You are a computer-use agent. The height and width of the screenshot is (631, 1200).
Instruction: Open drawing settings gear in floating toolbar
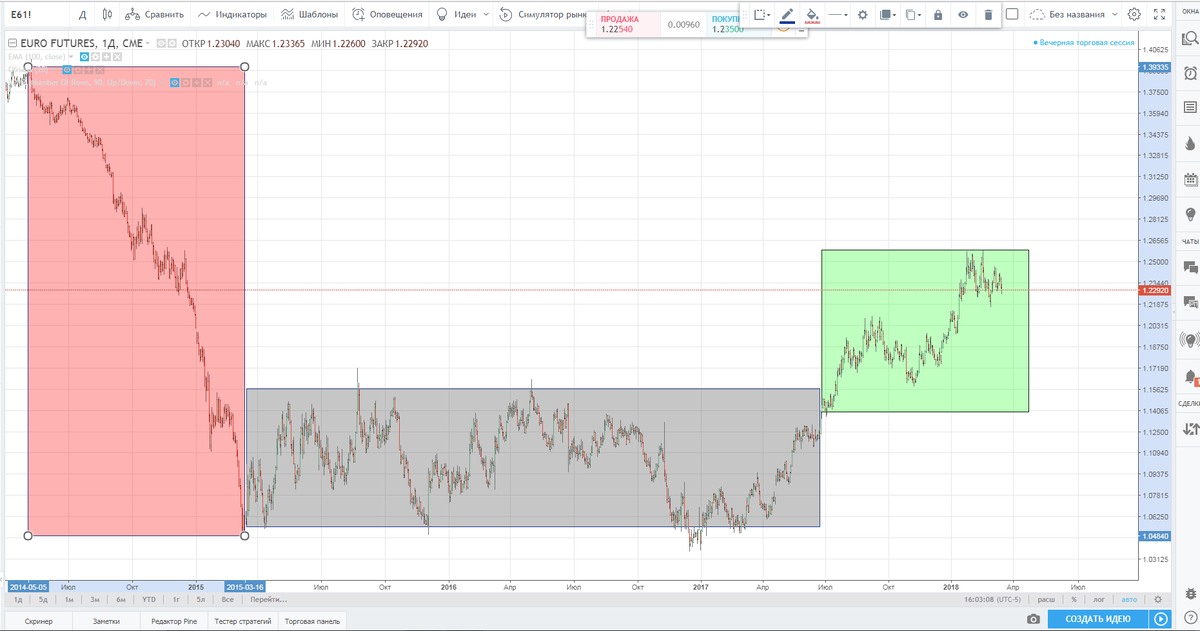(x=862, y=15)
